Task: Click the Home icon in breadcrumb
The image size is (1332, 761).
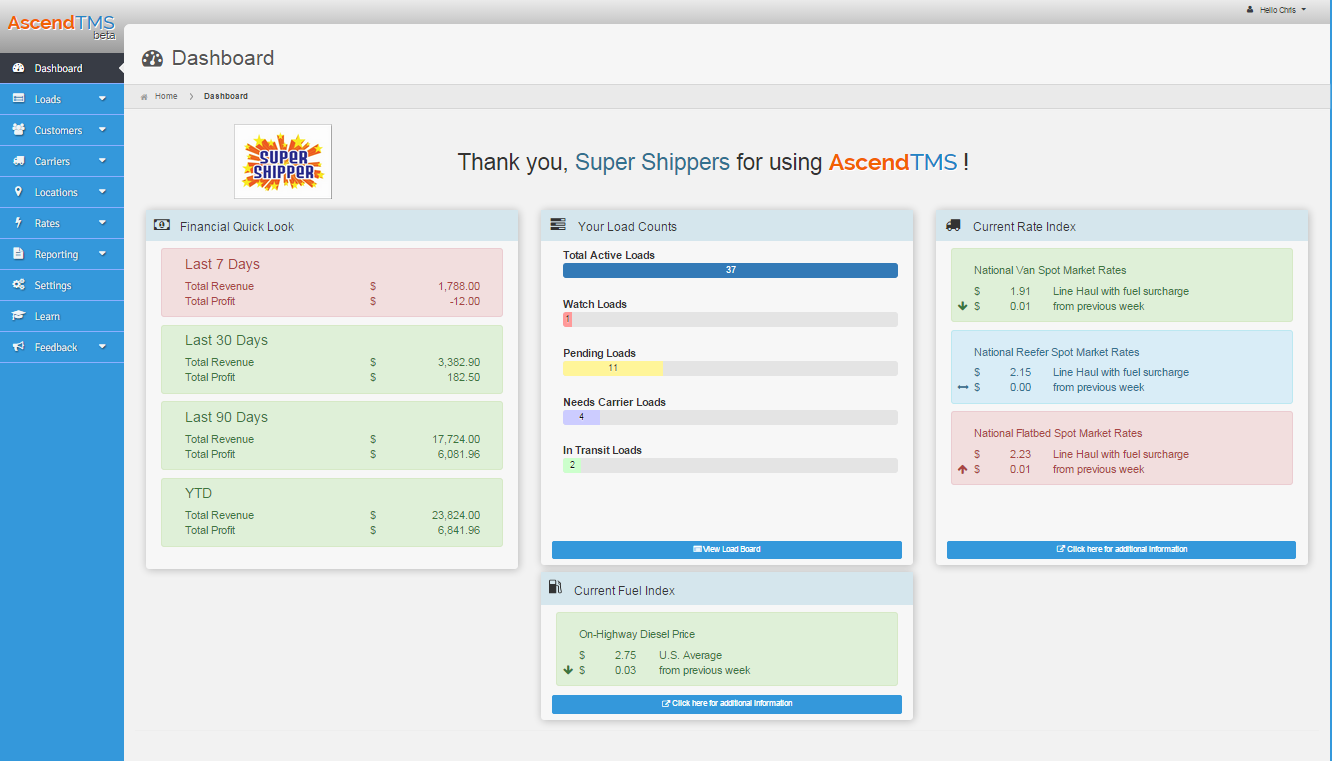Action: pos(144,97)
